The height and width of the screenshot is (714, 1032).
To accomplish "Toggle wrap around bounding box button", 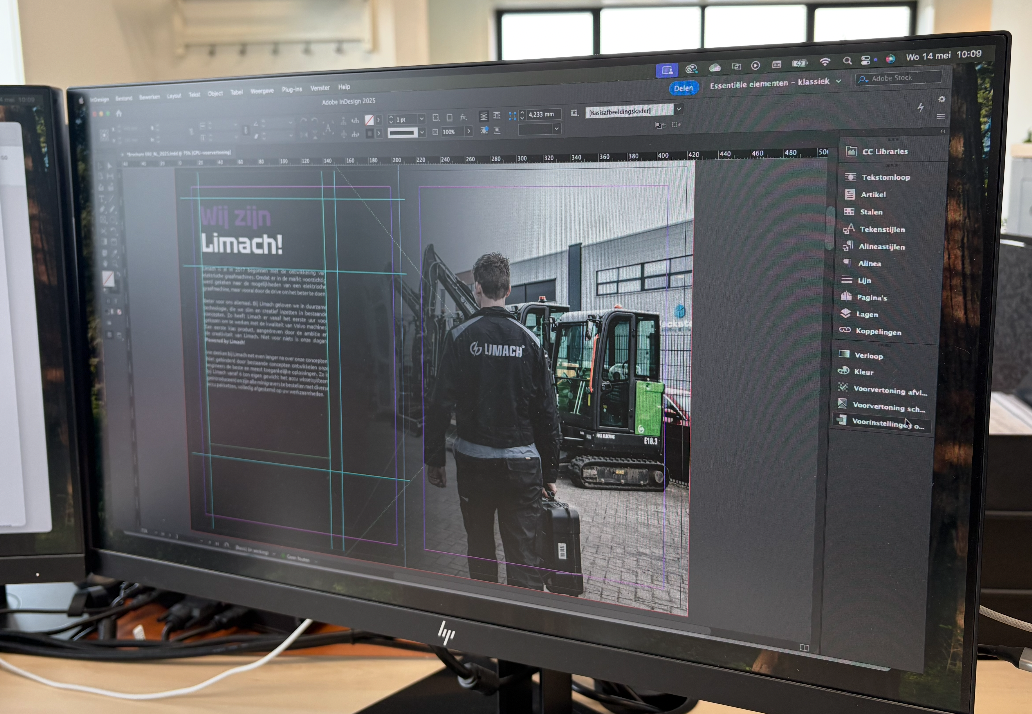I will (497, 115).
